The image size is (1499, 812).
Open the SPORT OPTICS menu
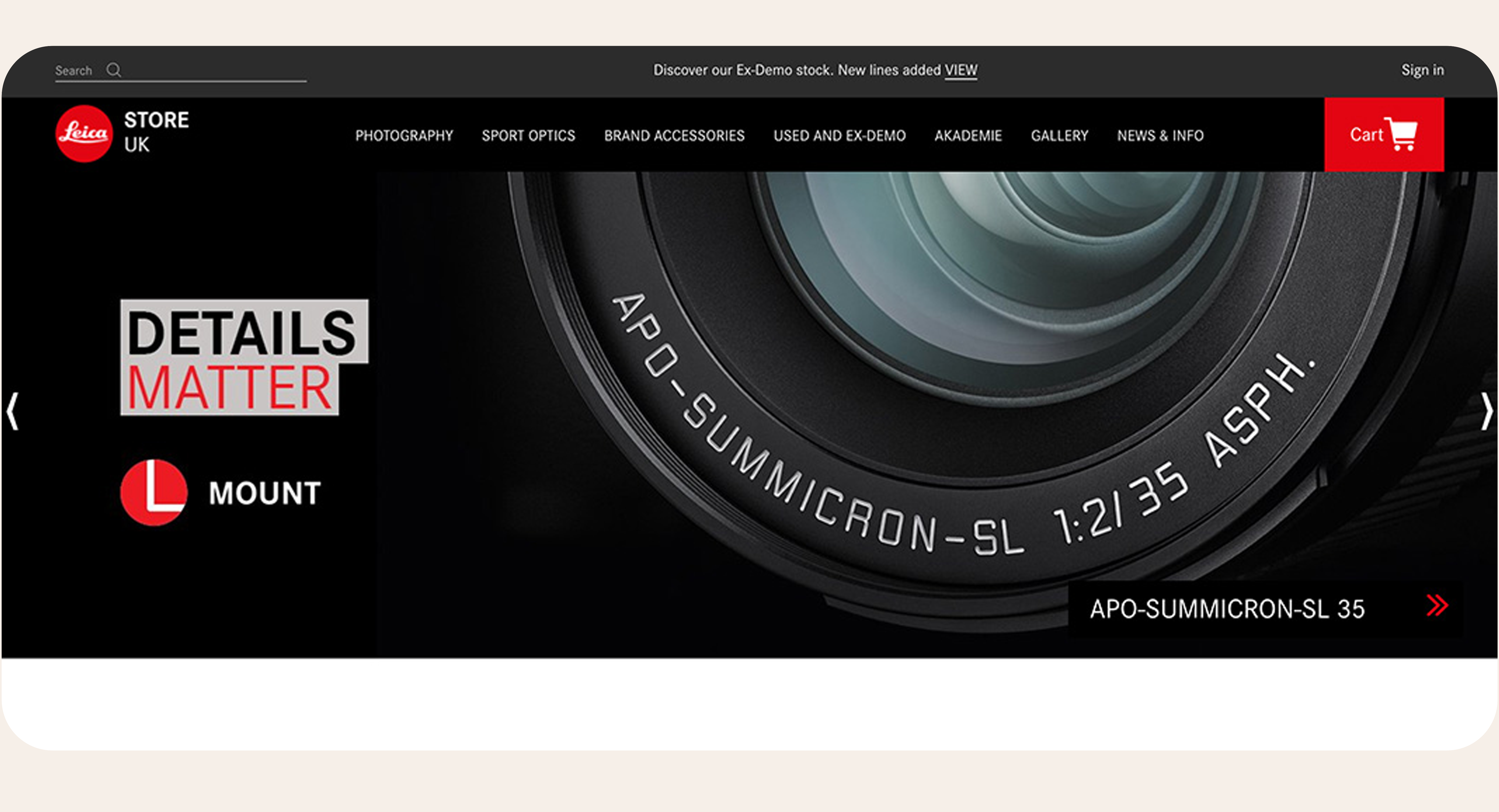pos(528,136)
